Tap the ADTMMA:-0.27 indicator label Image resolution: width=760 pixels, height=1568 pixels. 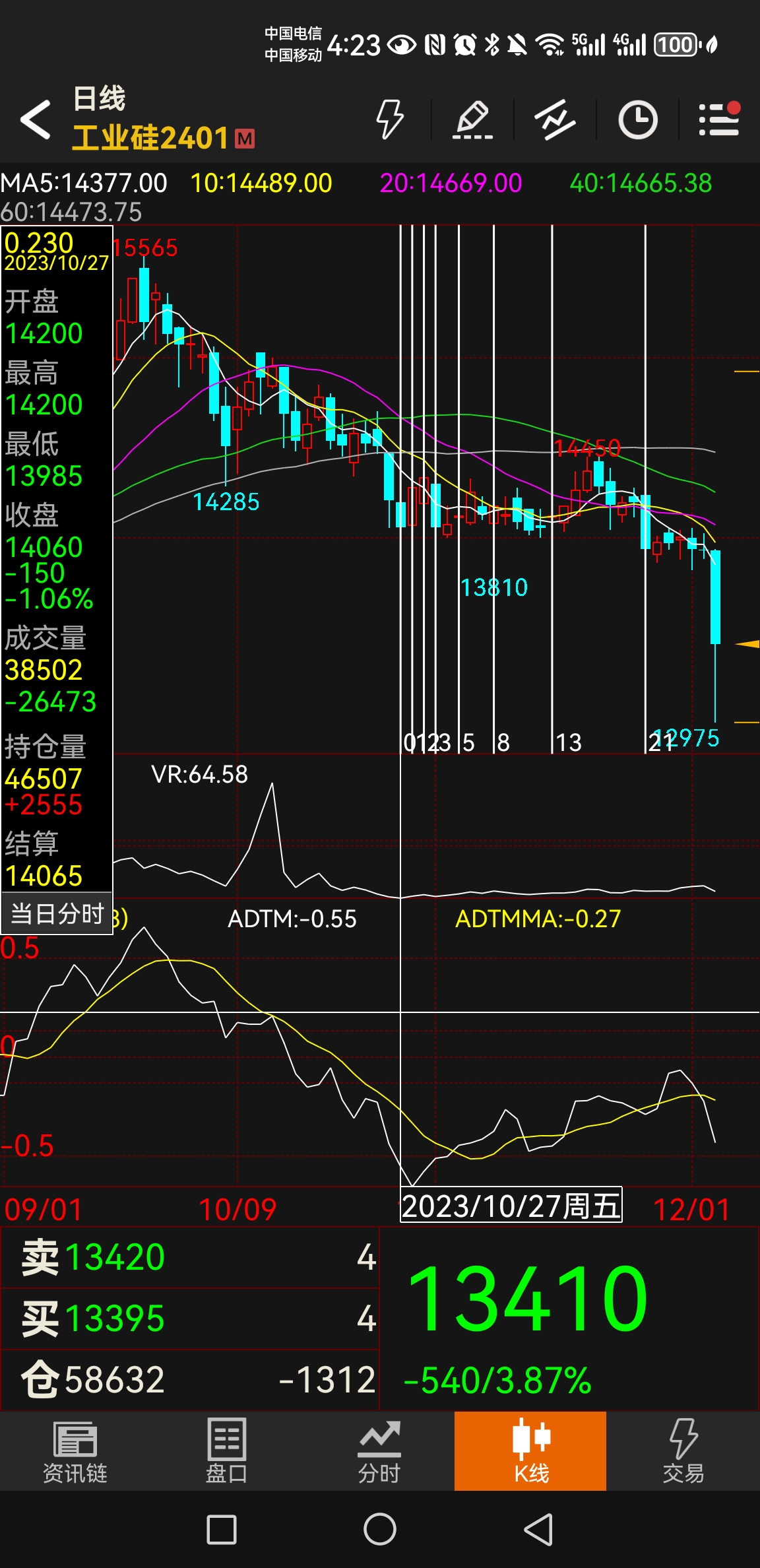click(538, 919)
